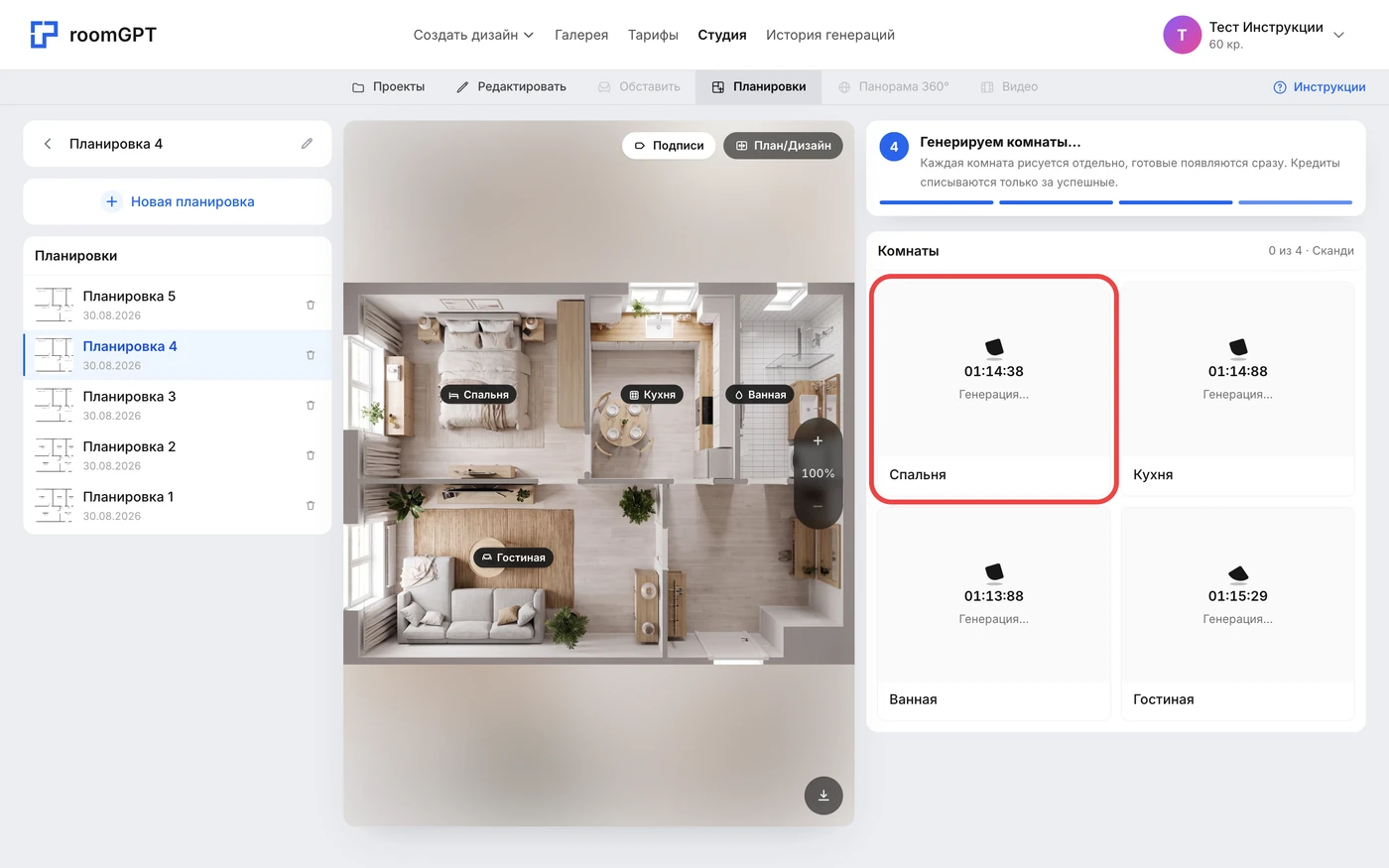Open the Студия menu item

pos(722,35)
